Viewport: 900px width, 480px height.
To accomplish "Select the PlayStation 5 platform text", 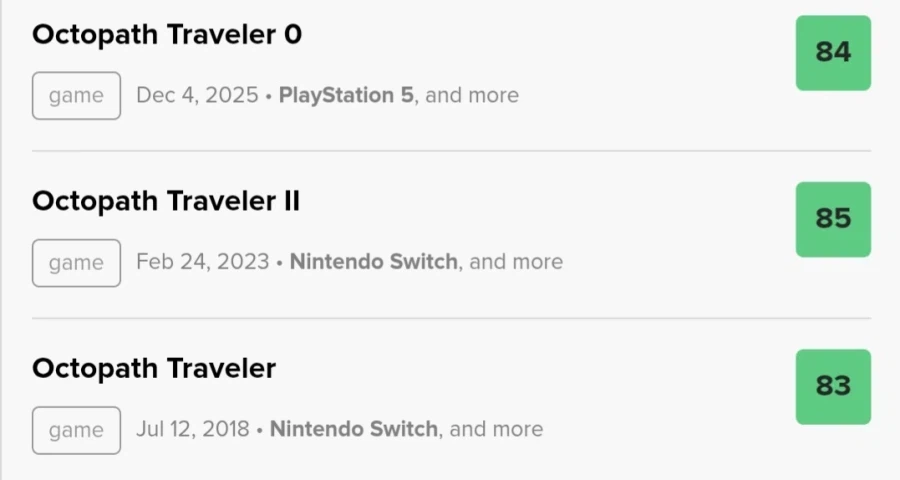I will click(346, 96).
